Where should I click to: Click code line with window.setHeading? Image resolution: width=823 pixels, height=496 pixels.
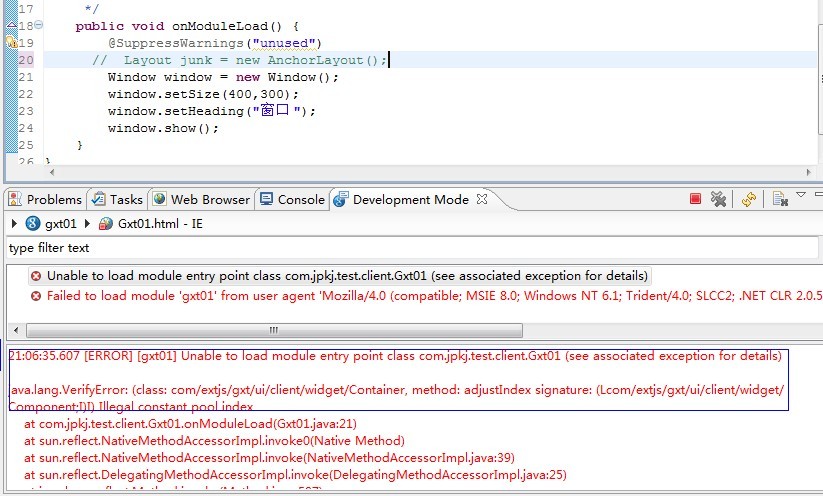point(212,111)
